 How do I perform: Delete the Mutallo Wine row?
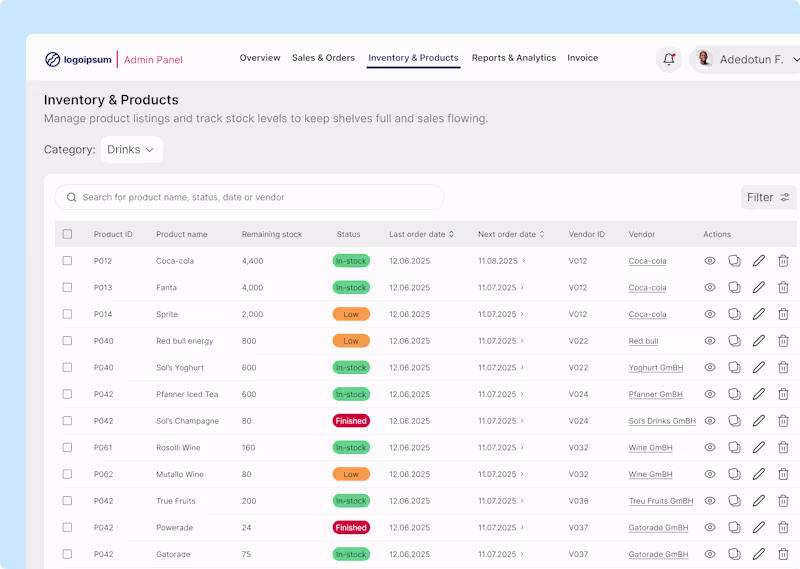[783, 474]
